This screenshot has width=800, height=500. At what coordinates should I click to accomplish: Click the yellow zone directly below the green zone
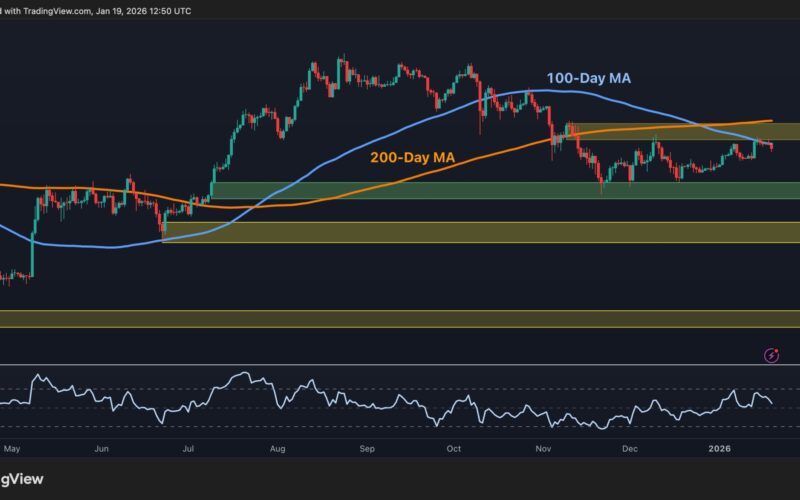click(480, 232)
